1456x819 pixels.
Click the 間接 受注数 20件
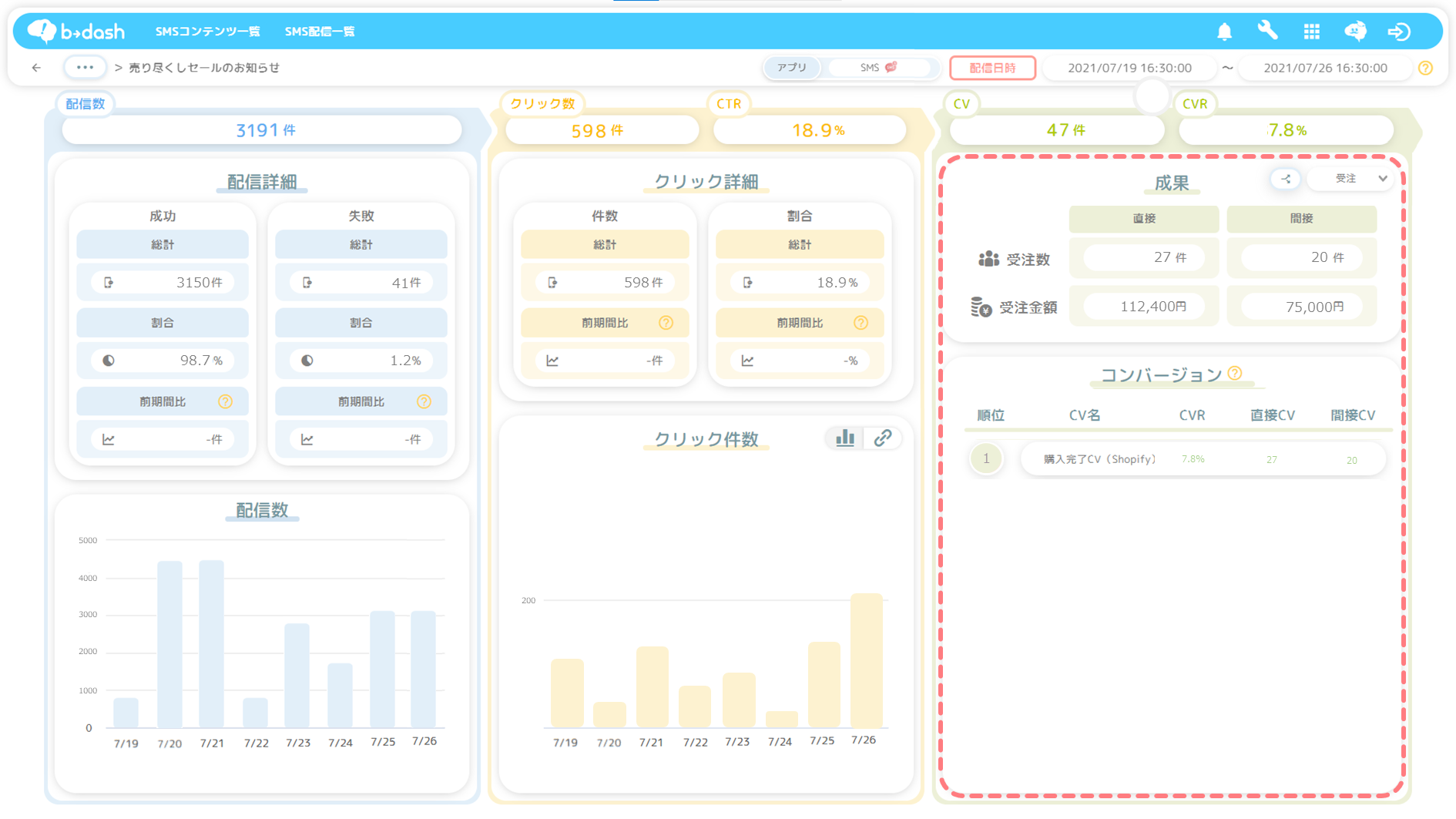[x=1301, y=257]
